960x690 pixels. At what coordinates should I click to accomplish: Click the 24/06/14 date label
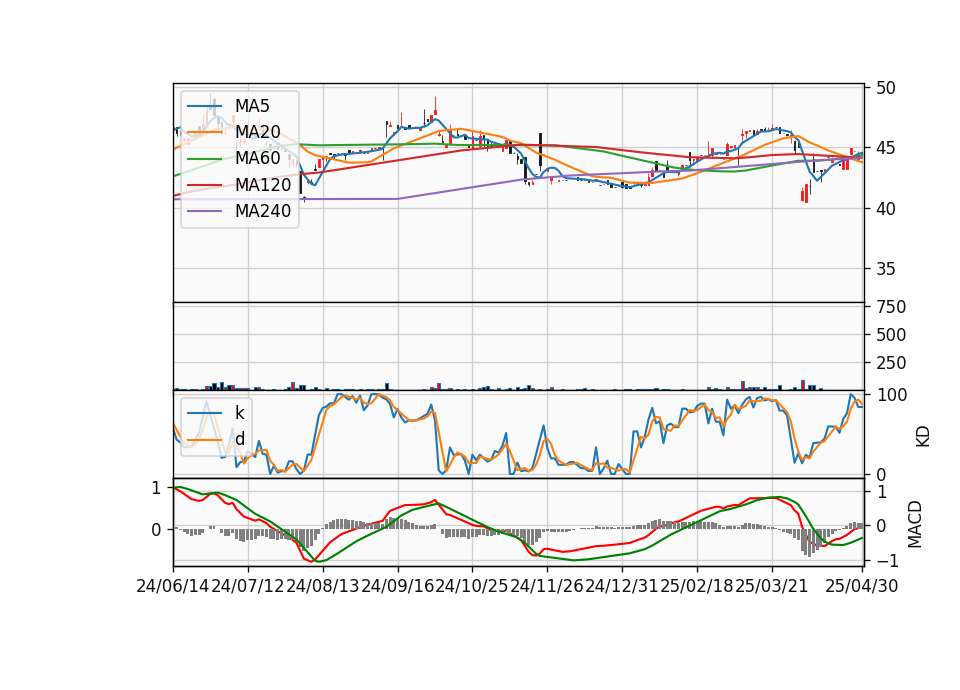click(x=173, y=586)
